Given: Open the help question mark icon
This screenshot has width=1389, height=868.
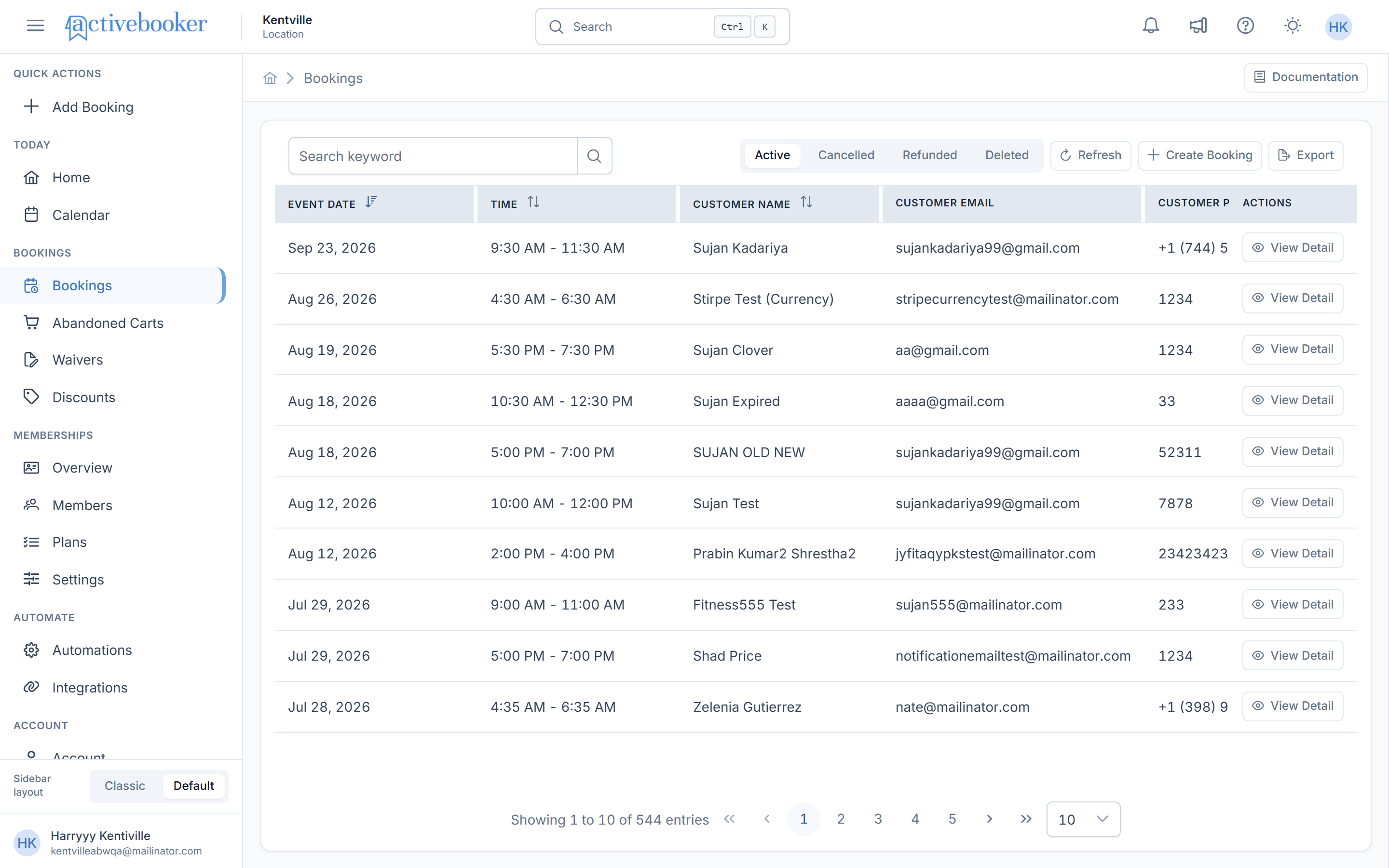Looking at the screenshot, I should click(x=1245, y=26).
